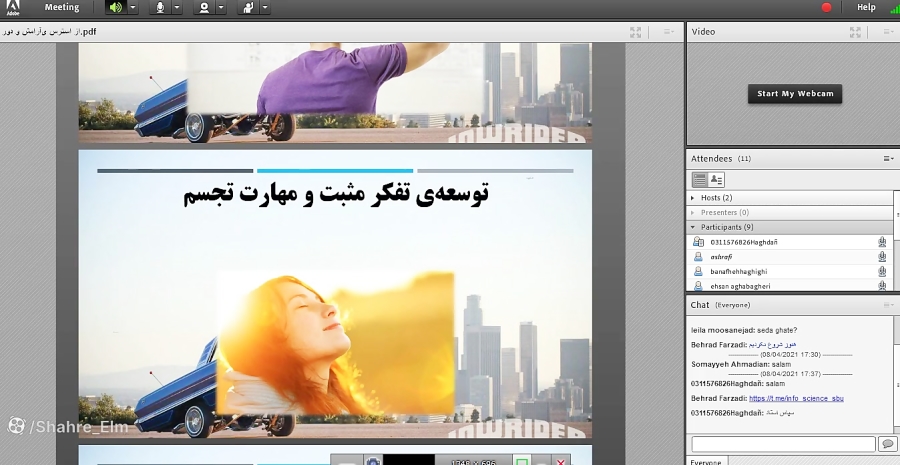Screen dimensions: 900x465
Task: Check the green connection status bars
Action: (895, 8)
